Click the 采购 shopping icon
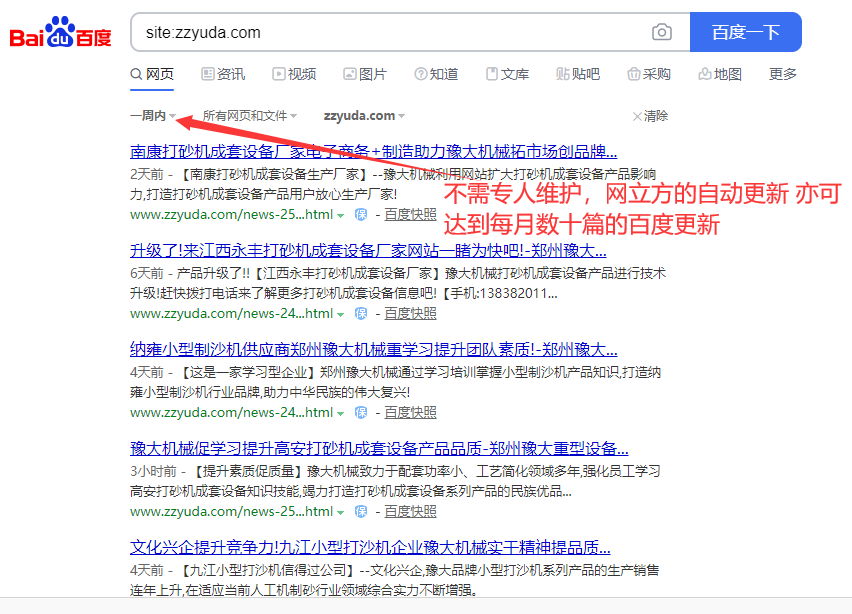Screen dimensions: 852x614 coord(634,73)
